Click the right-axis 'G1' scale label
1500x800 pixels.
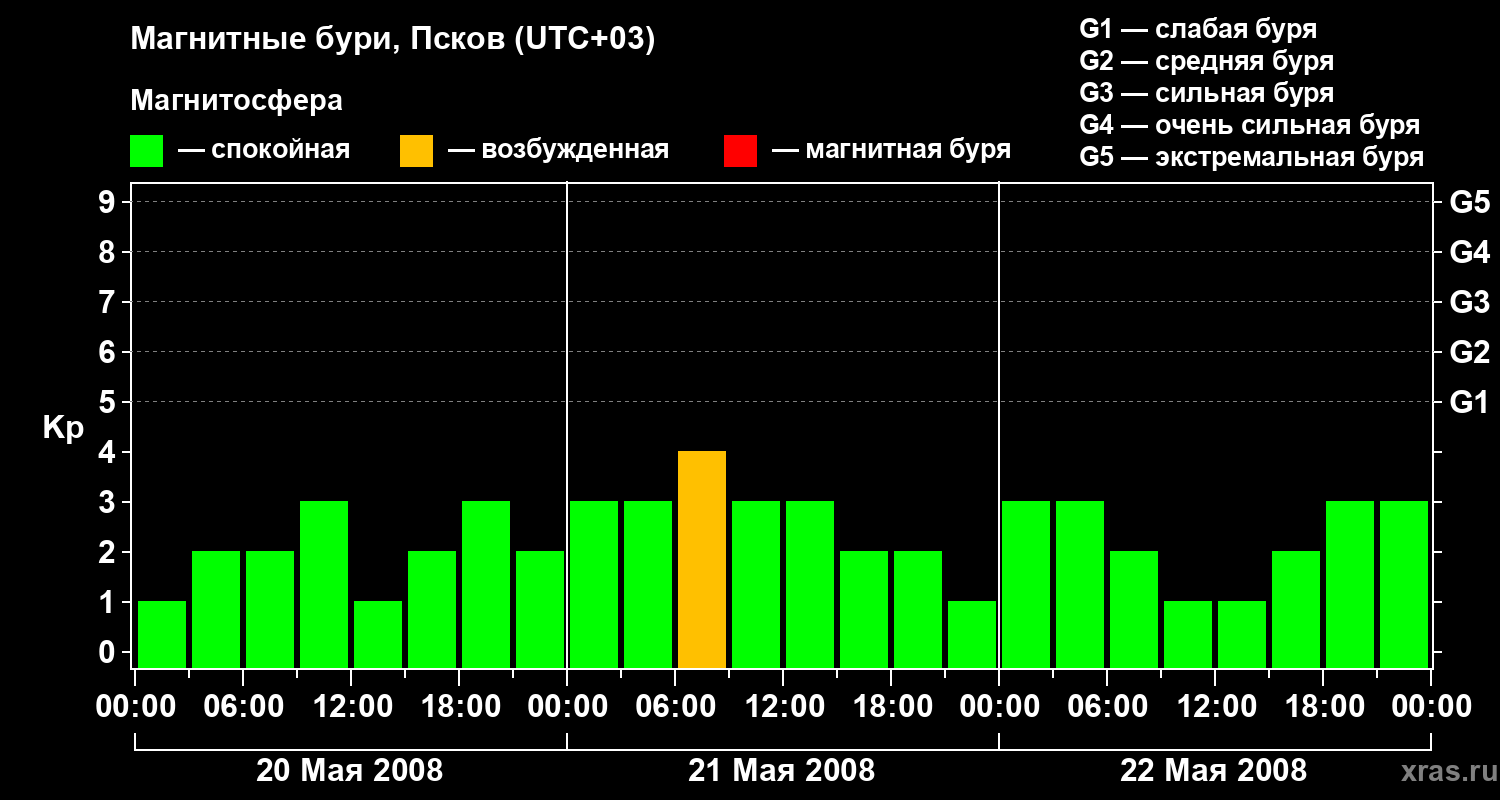tap(1469, 402)
